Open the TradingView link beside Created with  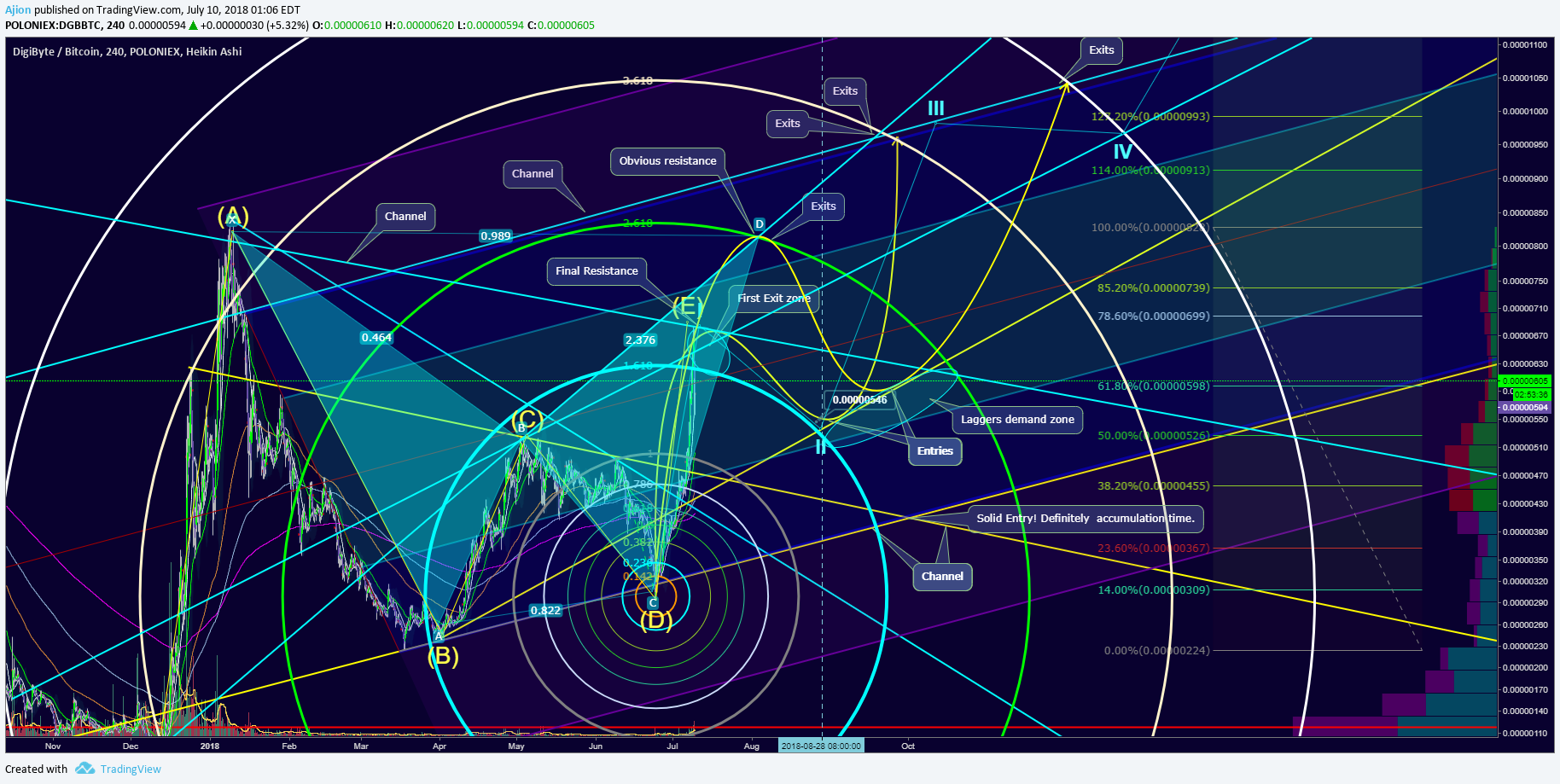[x=131, y=769]
